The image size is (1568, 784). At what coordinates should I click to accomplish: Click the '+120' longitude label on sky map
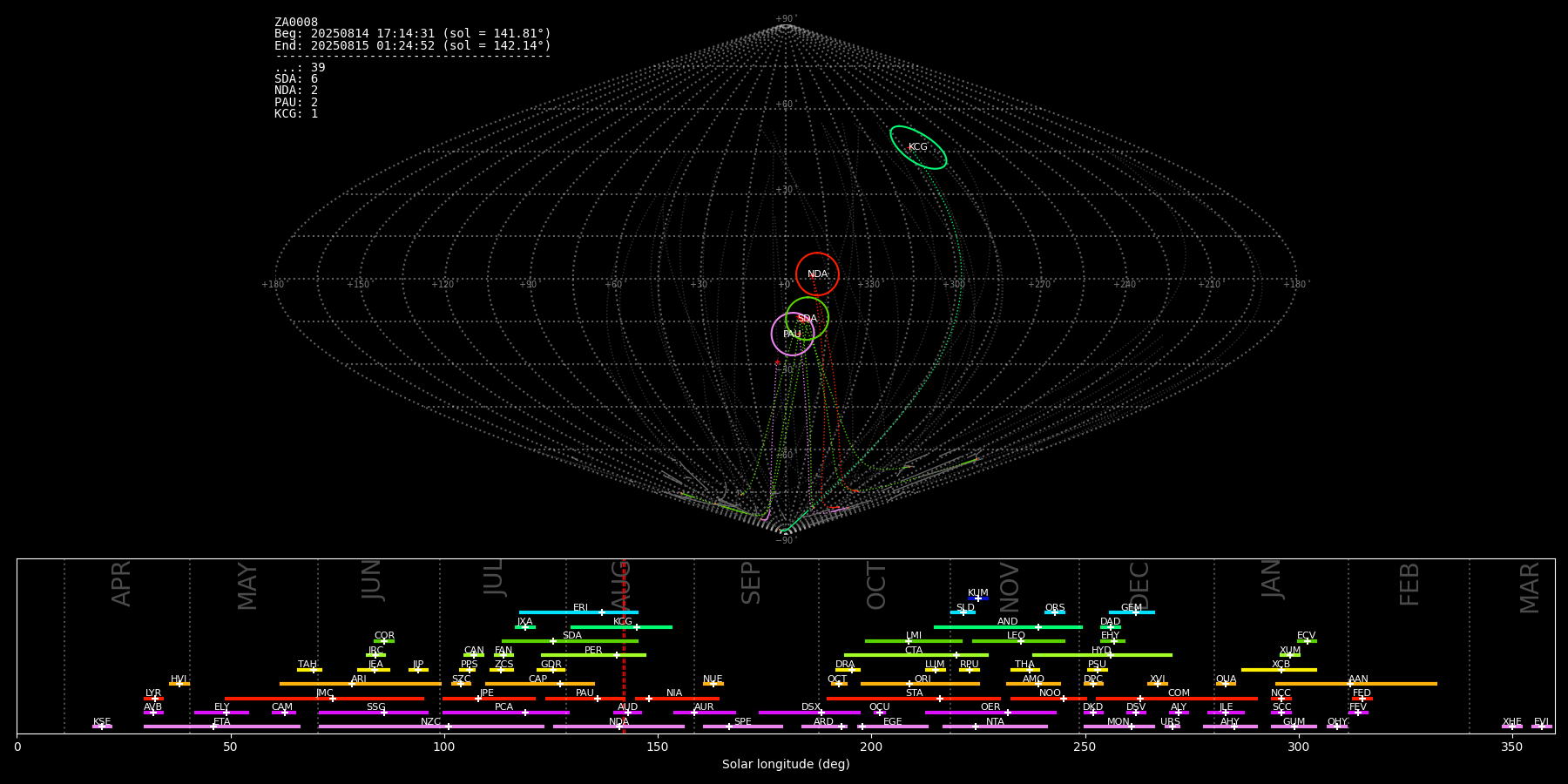pos(443,285)
